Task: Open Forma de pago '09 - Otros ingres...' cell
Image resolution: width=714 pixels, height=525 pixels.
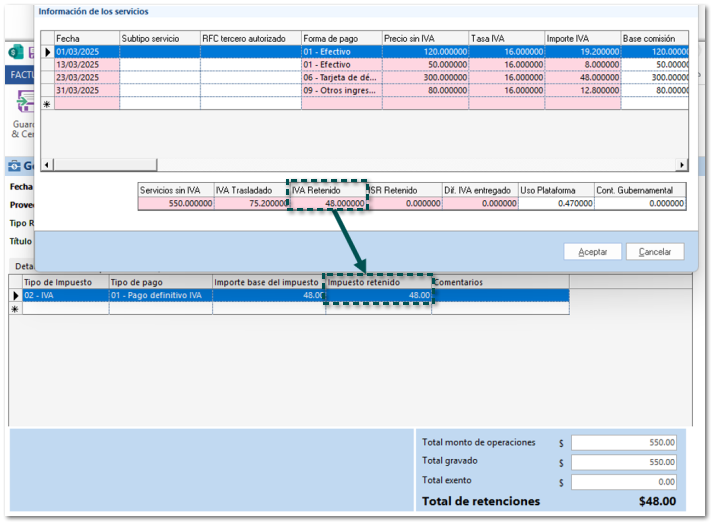Action: pyautogui.click(x=341, y=90)
